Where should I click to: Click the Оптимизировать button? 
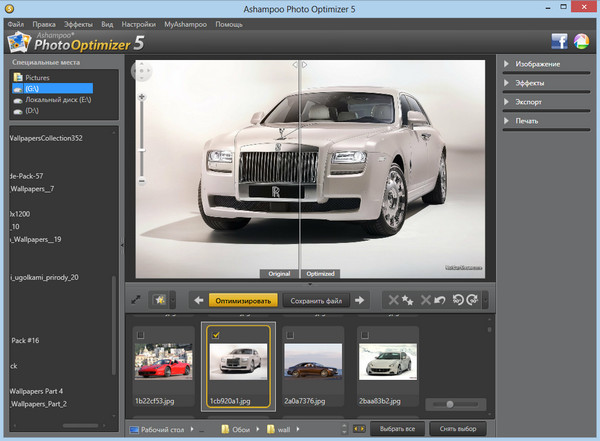tap(243, 301)
